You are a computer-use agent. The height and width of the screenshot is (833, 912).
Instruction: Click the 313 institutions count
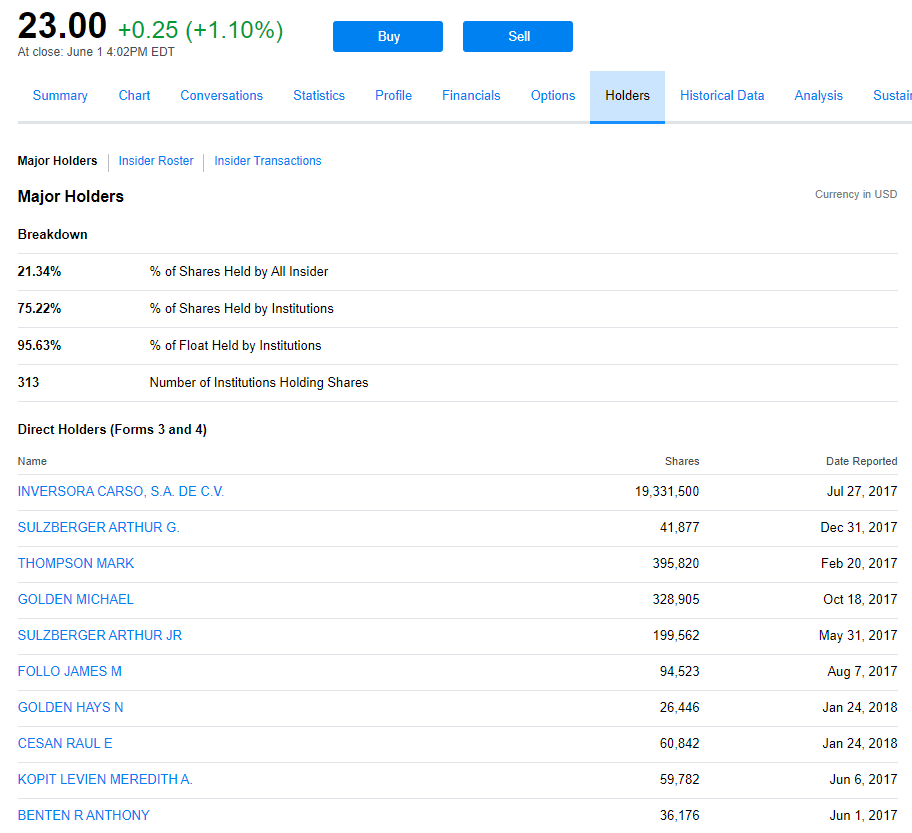pos(28,383)
